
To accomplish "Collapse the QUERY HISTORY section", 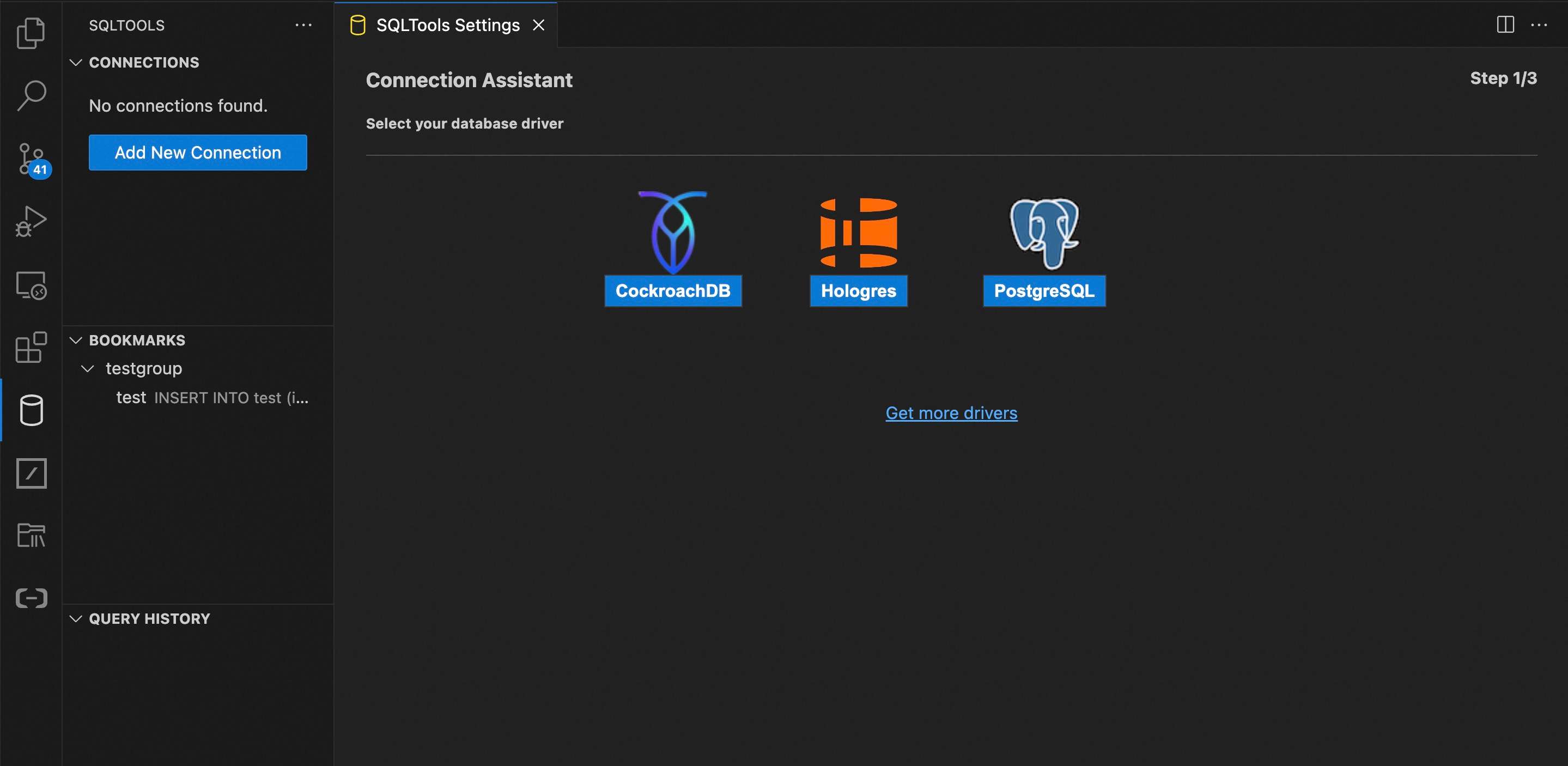I will pos(76,619).
